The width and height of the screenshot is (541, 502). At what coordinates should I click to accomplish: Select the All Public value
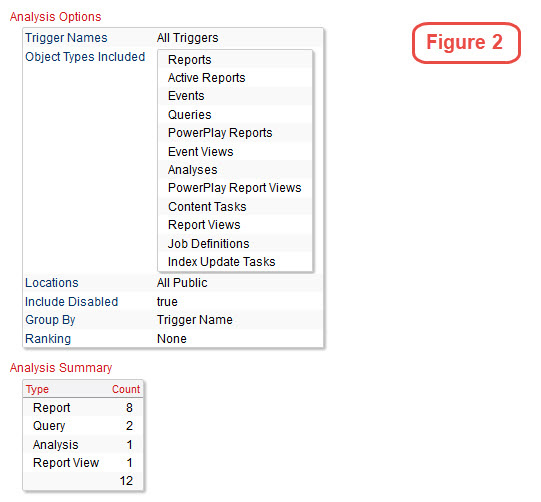coord(182,283)
